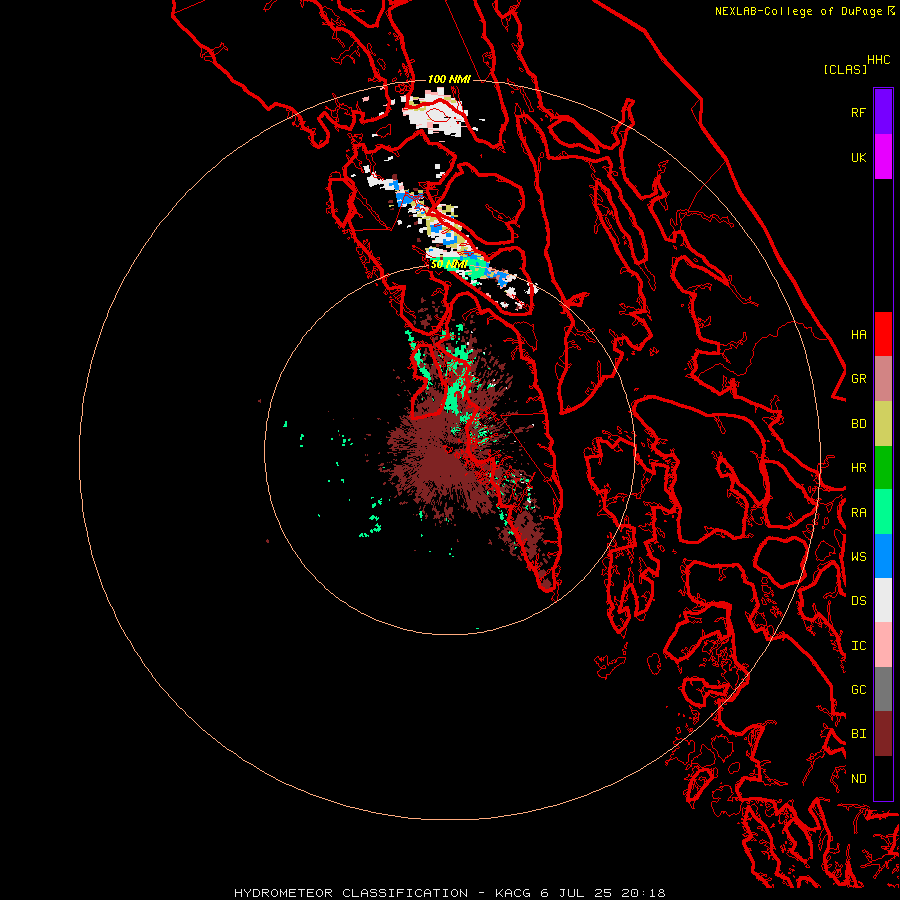Click the HR legend label
The image size is (900, 900).
coord(858,468)
